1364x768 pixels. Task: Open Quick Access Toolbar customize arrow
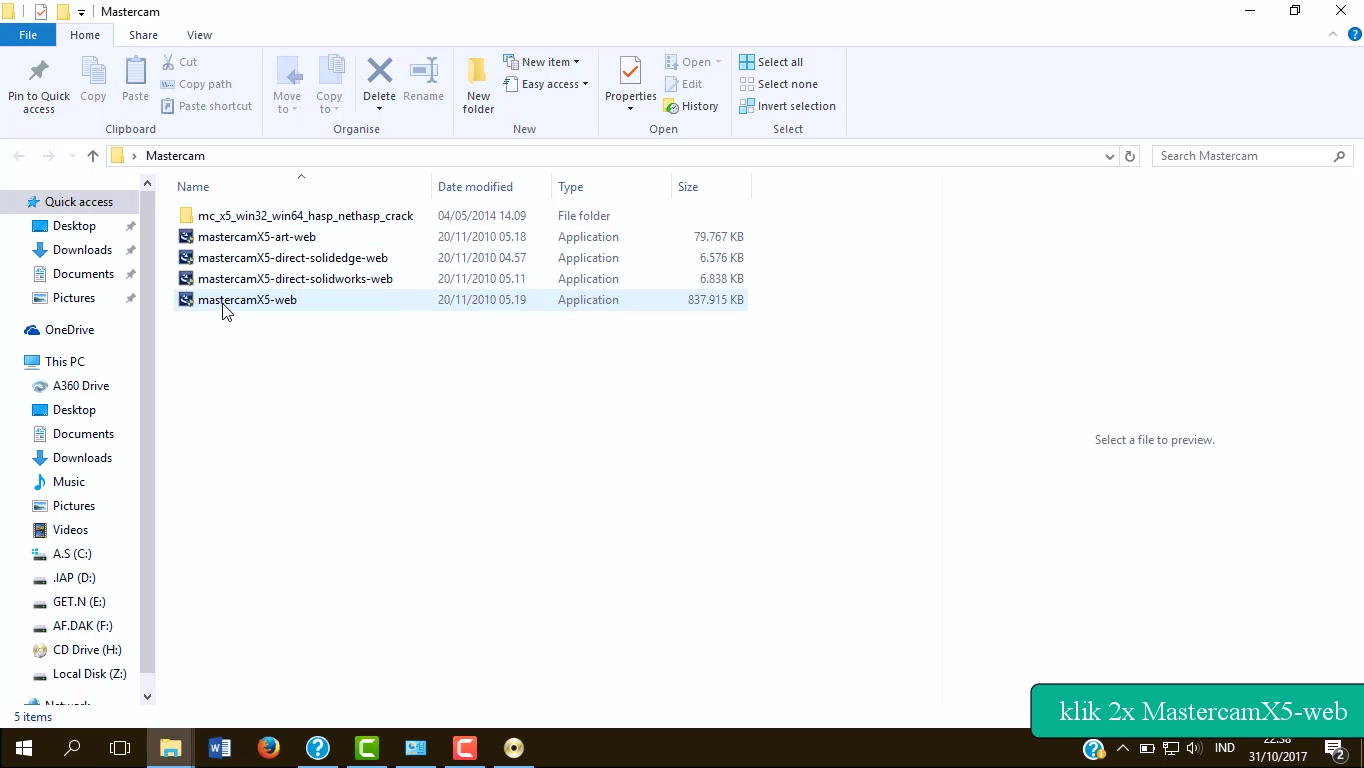coord(81,12)
